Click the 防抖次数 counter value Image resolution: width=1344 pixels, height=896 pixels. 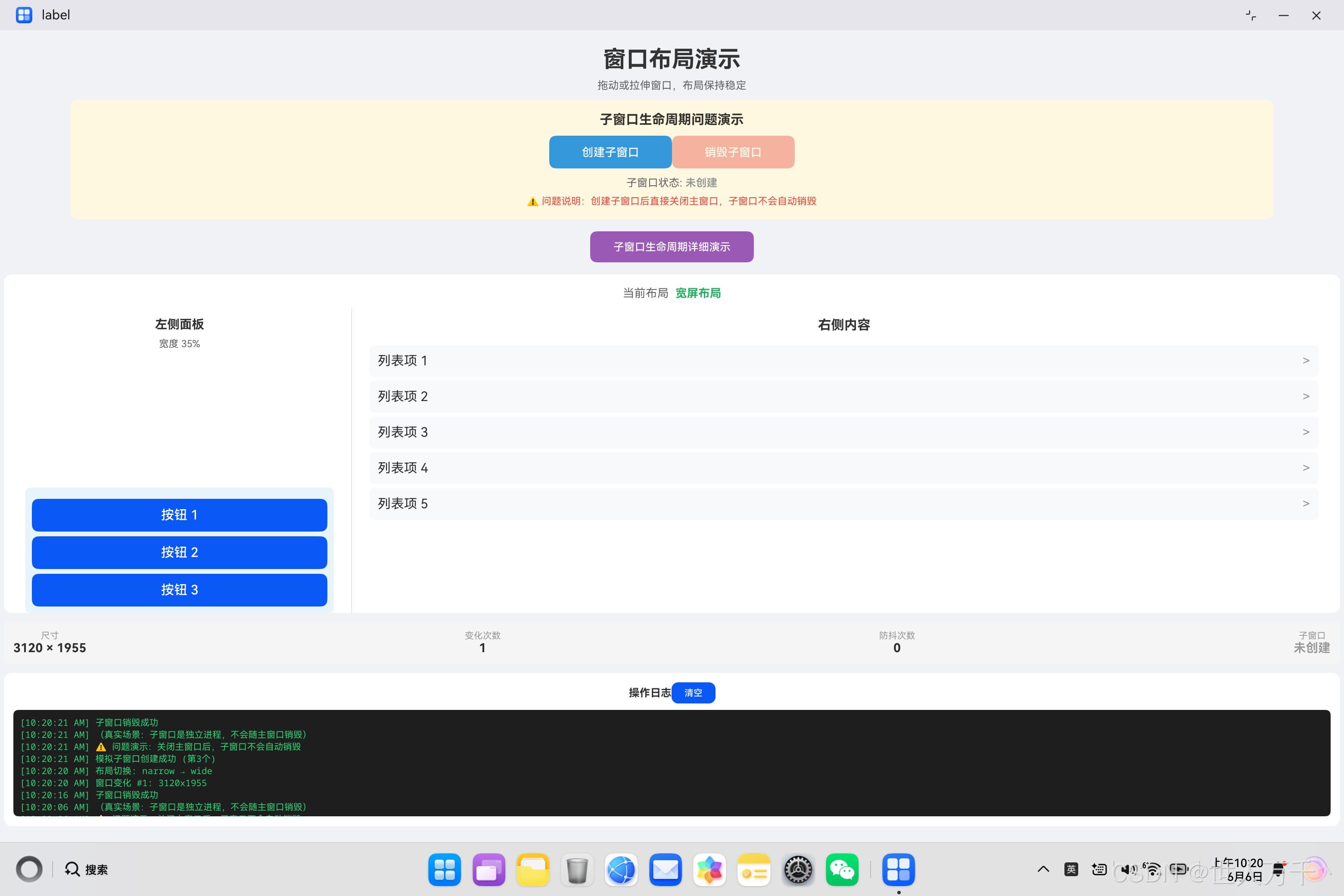pos(896,647)
